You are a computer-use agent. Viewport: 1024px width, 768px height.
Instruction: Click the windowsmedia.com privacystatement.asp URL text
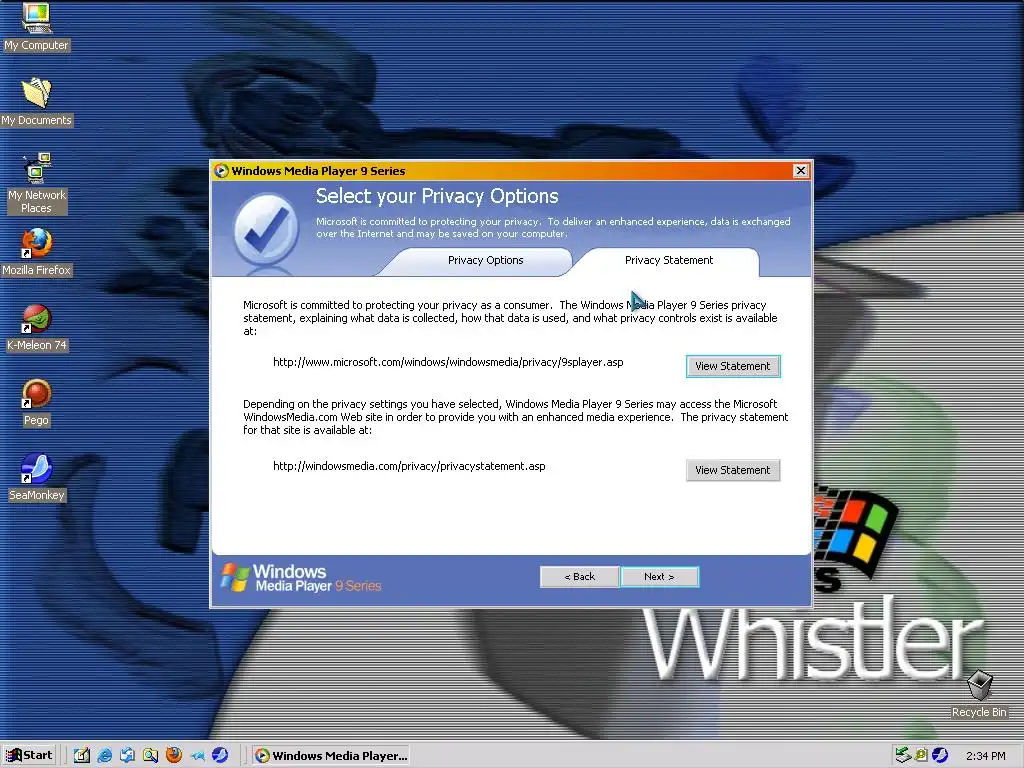coord(409,466)
